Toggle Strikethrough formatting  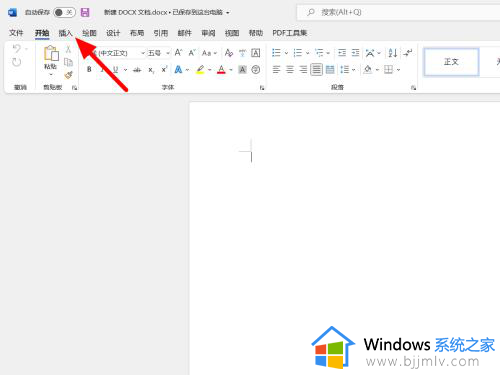coord(137,70)
